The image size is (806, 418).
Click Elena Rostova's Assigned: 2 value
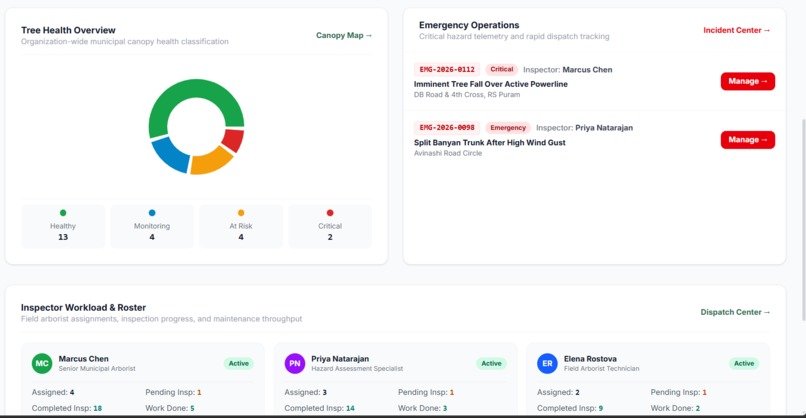(577, 392)
